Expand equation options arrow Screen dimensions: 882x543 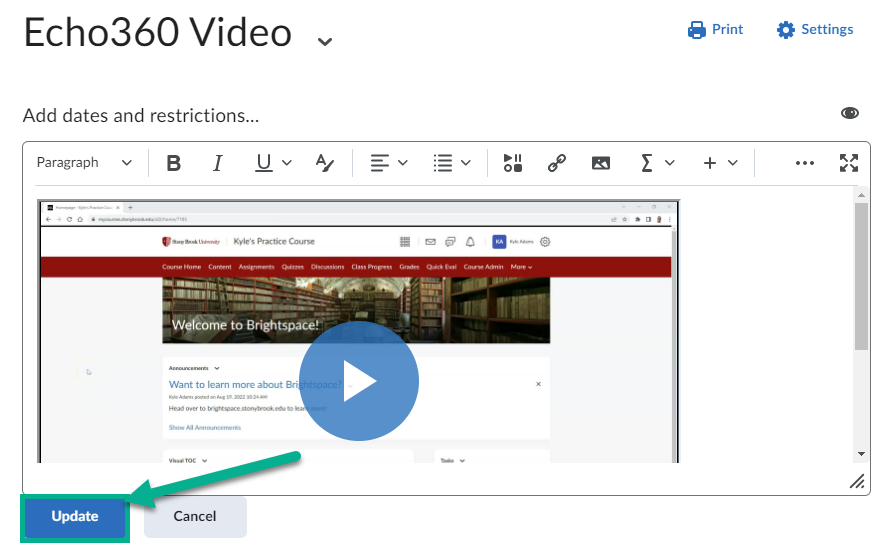[x=669, y=163]
